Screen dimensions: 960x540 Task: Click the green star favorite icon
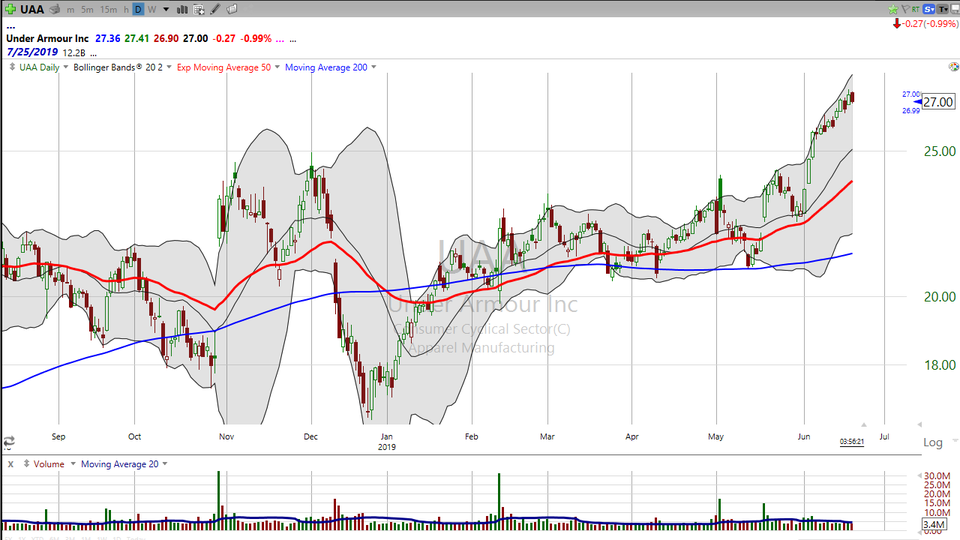pyautogui.click(x=893, y=9)
